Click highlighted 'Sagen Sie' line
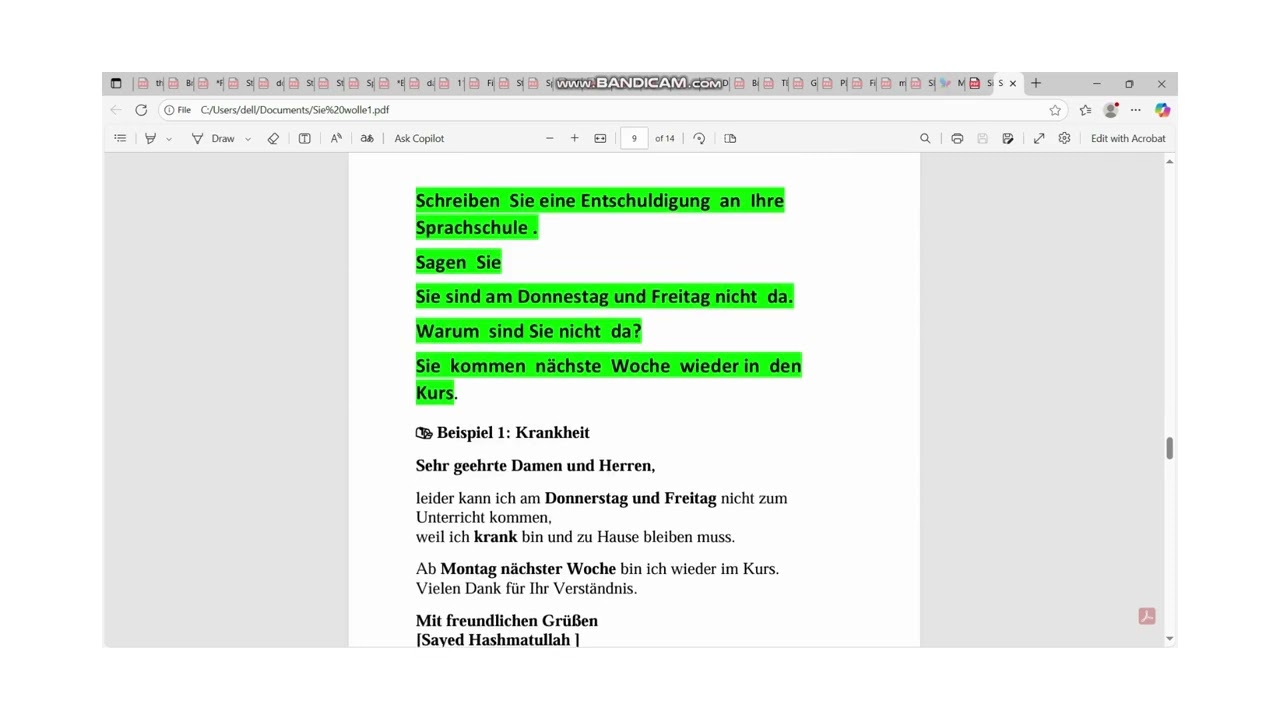The height and width of the screenshot is (720, 1280). click(458, 262)
